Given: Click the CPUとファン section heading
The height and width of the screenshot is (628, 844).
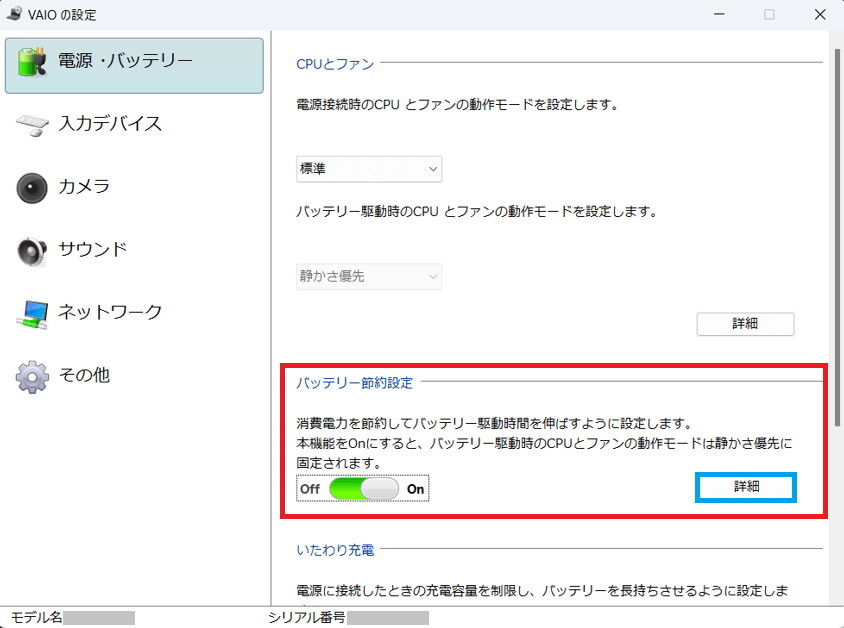Looking at the screenshot, I should (335, 64).
